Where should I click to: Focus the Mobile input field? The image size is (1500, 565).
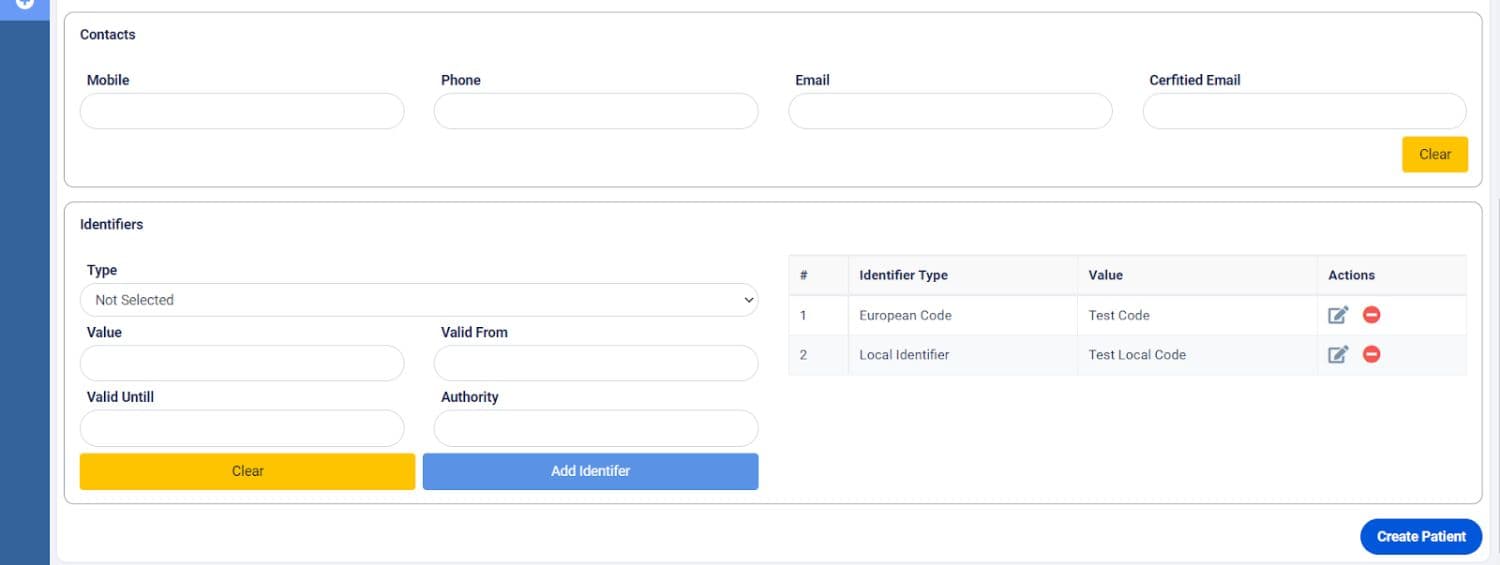click(x=242, y=111)
